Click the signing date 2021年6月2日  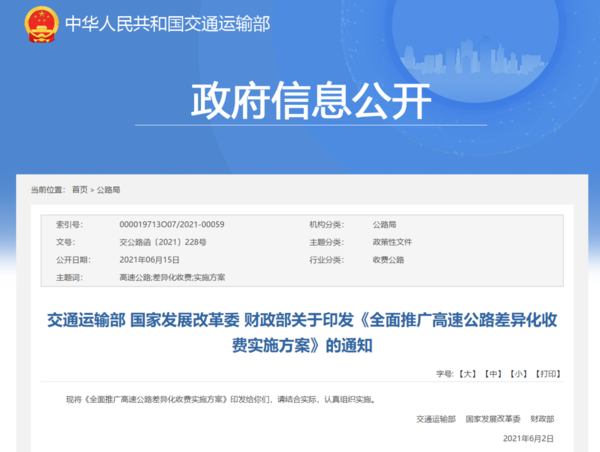tap(527, 438)
